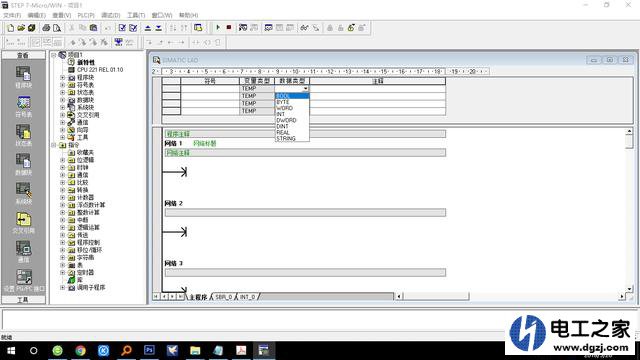Open the 文件(F) menu

12,15
